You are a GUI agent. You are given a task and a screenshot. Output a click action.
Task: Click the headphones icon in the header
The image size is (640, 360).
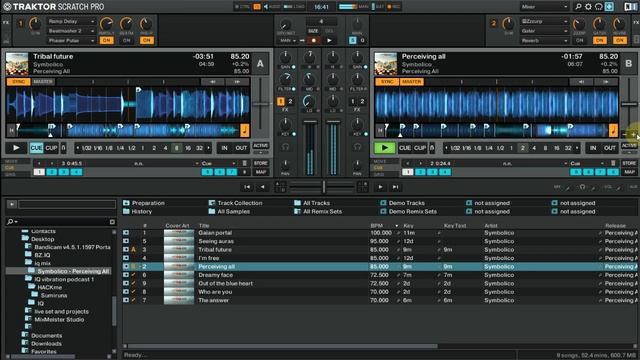coord(598,7)
